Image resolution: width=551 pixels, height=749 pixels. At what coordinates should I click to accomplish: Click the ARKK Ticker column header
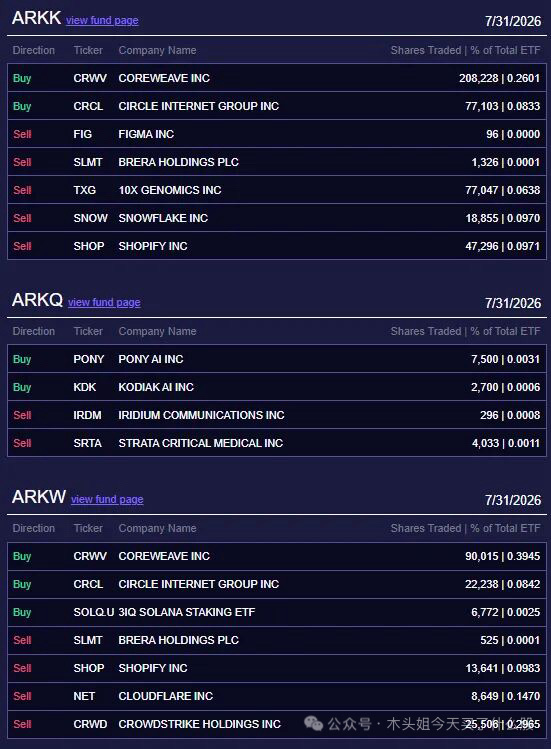pyautogui.click(x=88, y=50)
